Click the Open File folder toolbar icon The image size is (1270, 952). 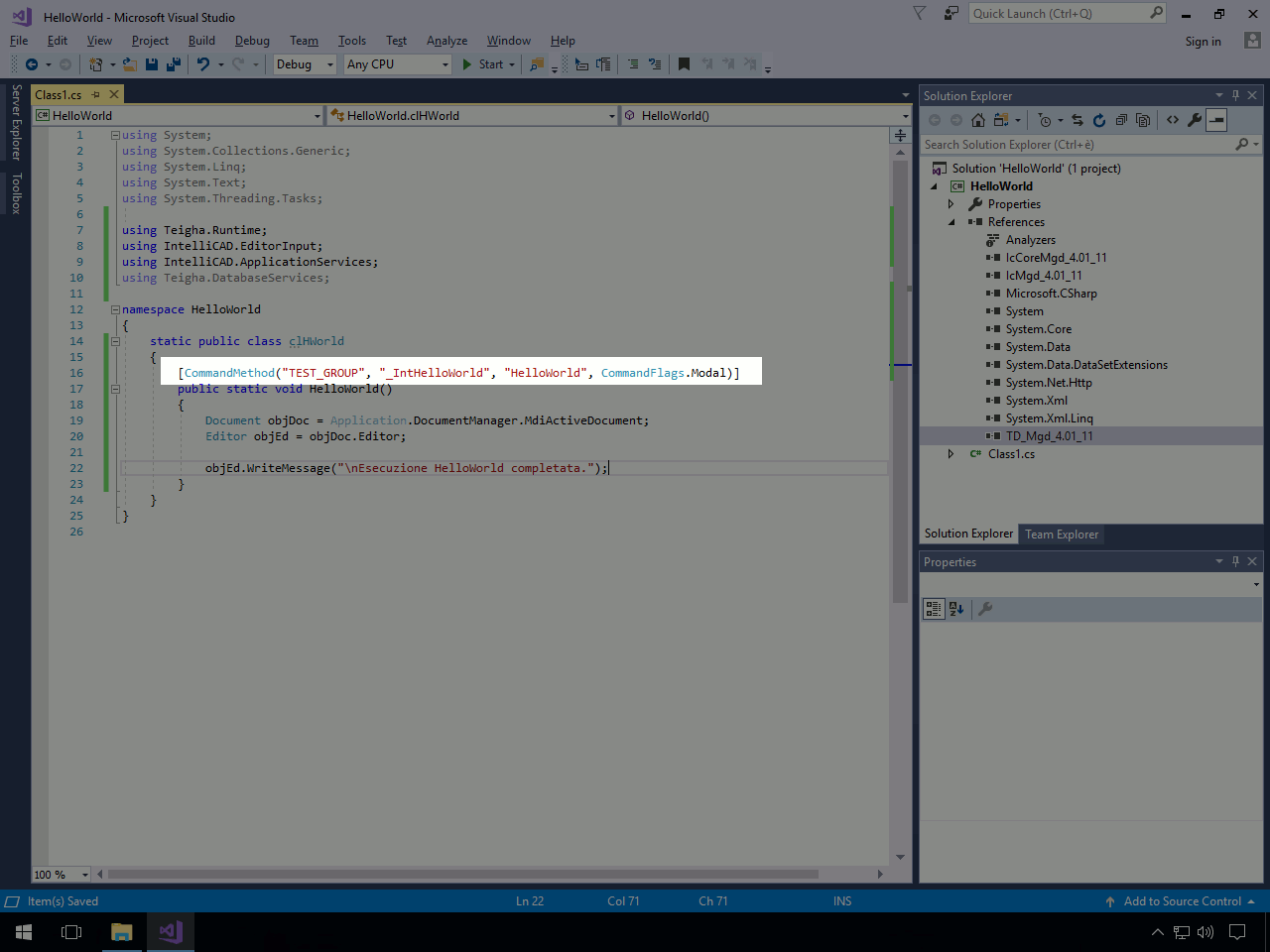click(x=129, y=64)
